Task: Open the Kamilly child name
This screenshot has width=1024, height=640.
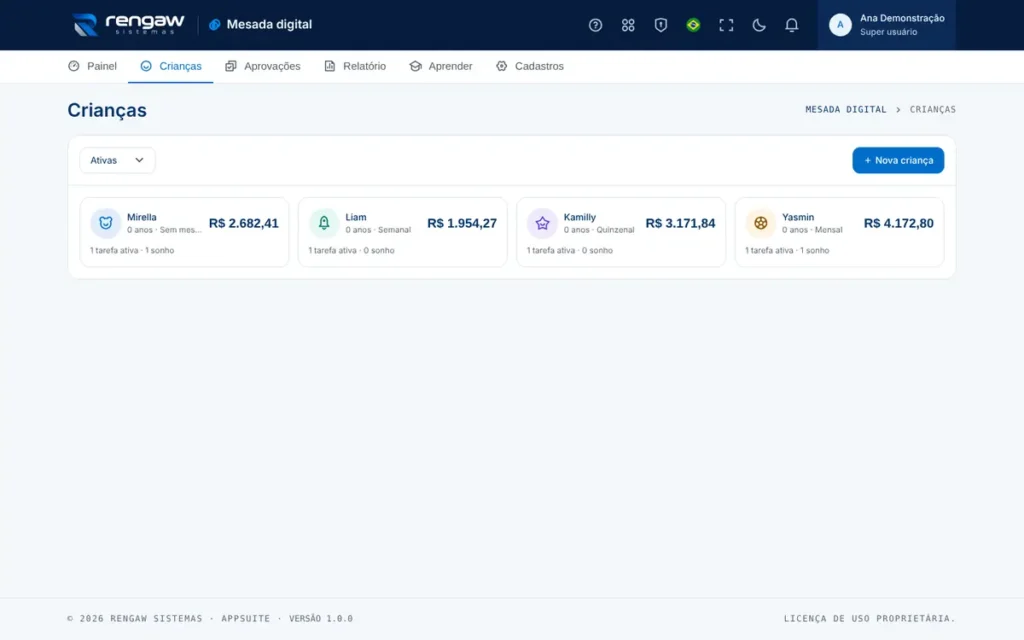Action: pyautogui.click(x=580, y=217)
